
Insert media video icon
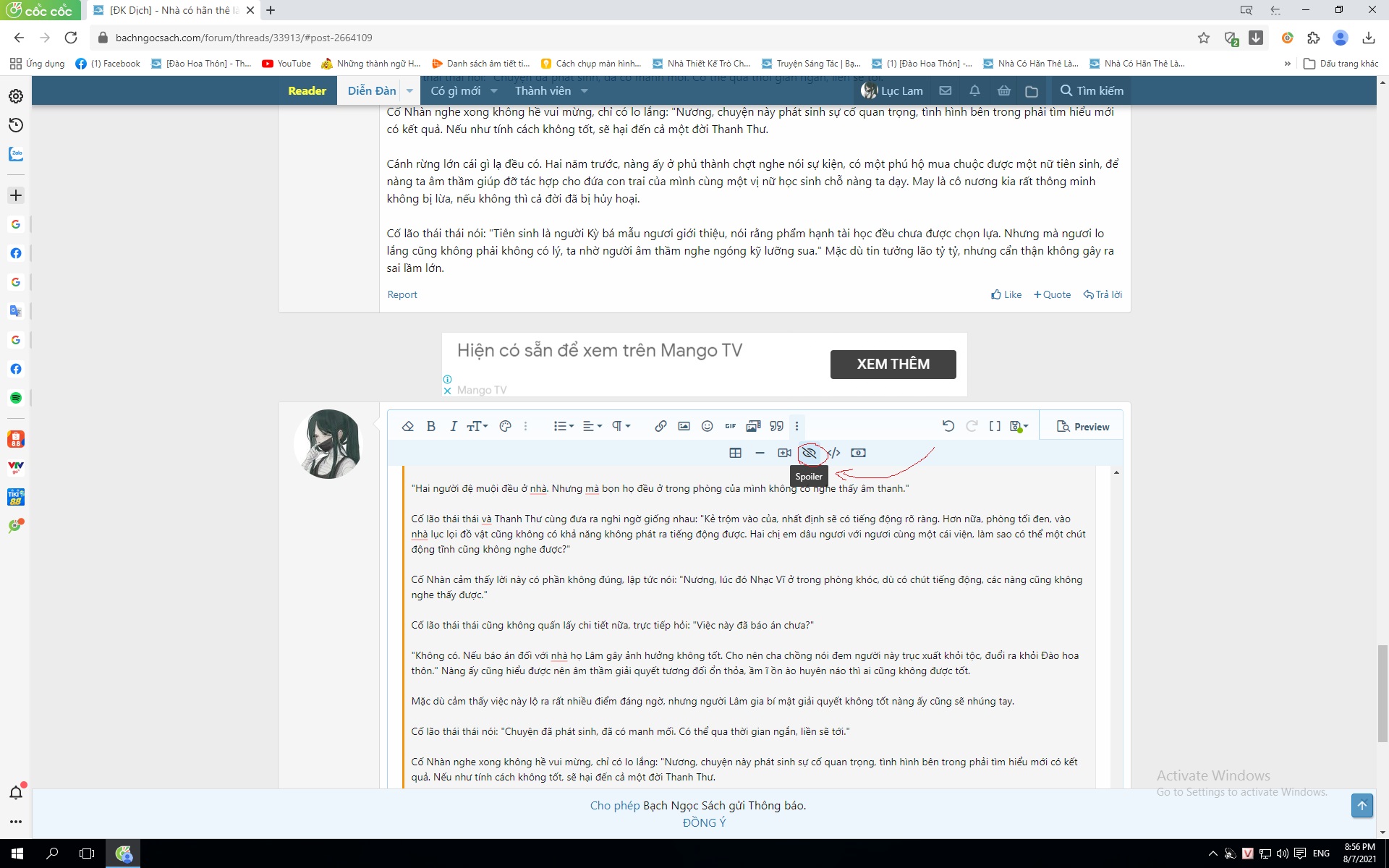click(784, 453)
